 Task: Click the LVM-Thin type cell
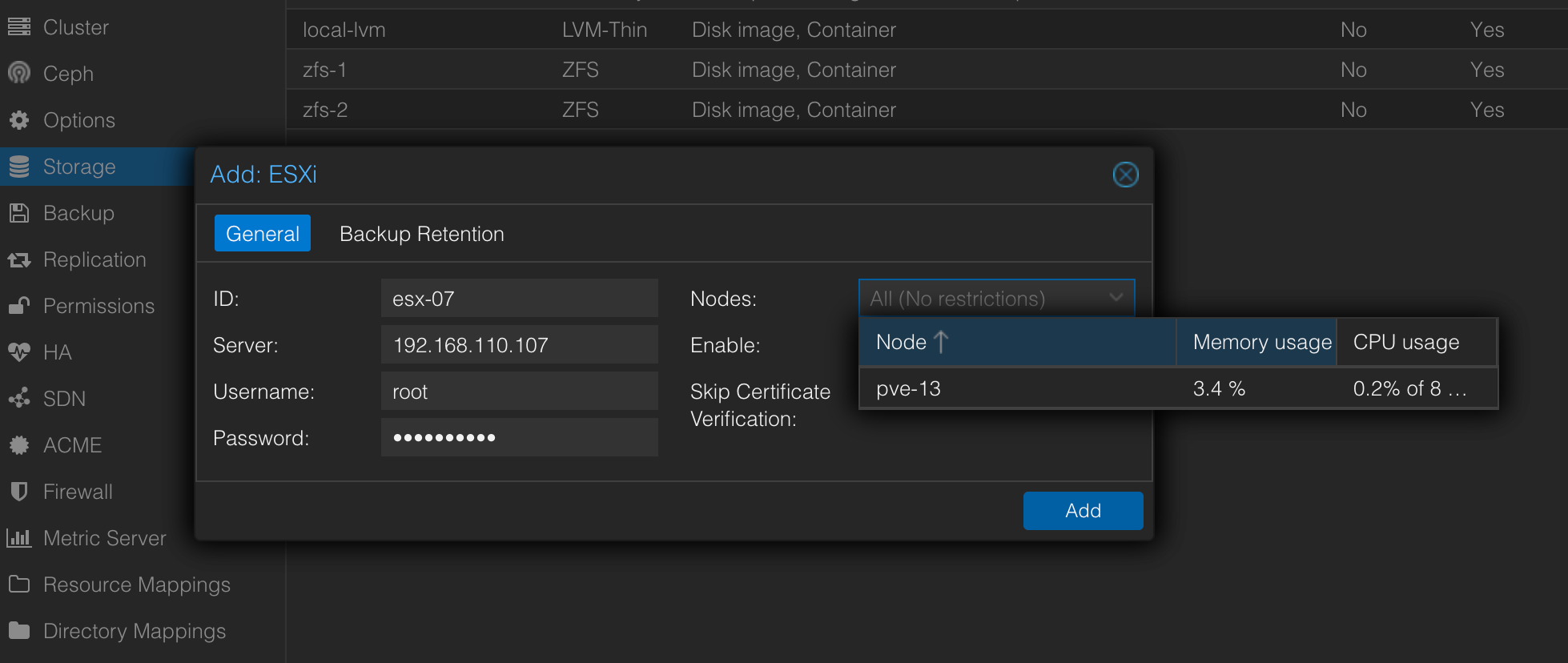[x=605, y=30]
